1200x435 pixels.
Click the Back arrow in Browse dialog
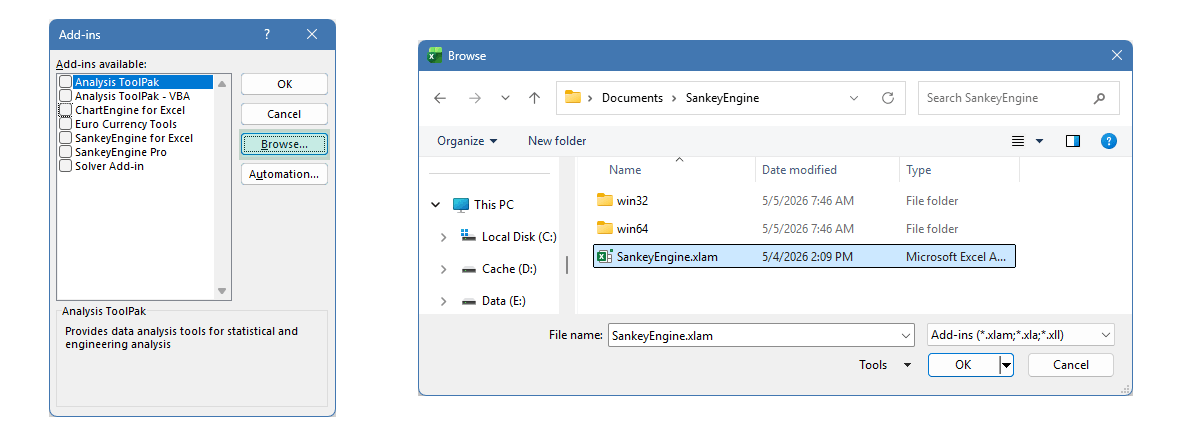(x=440, y=98)
